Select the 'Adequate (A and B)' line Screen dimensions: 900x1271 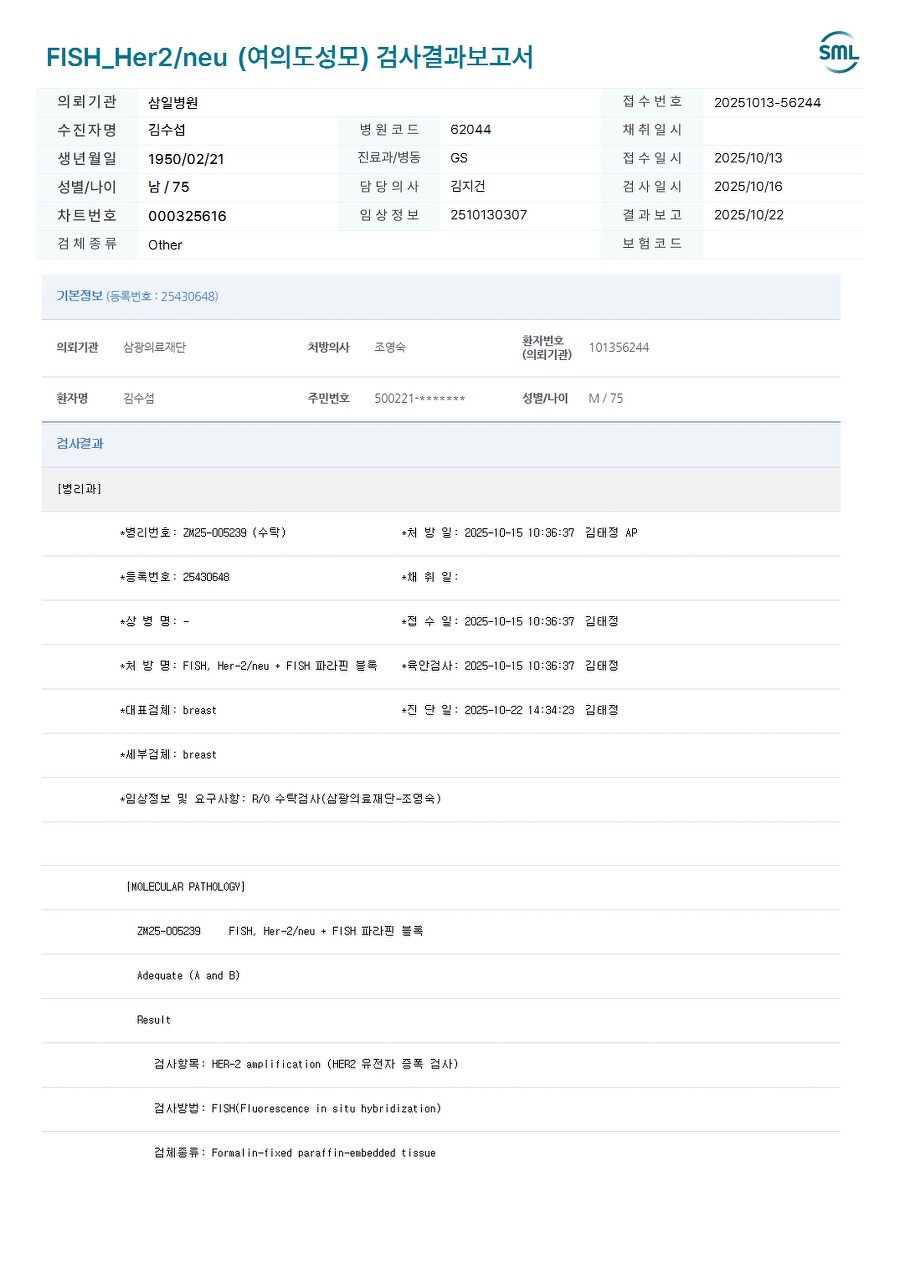point(188,976)
